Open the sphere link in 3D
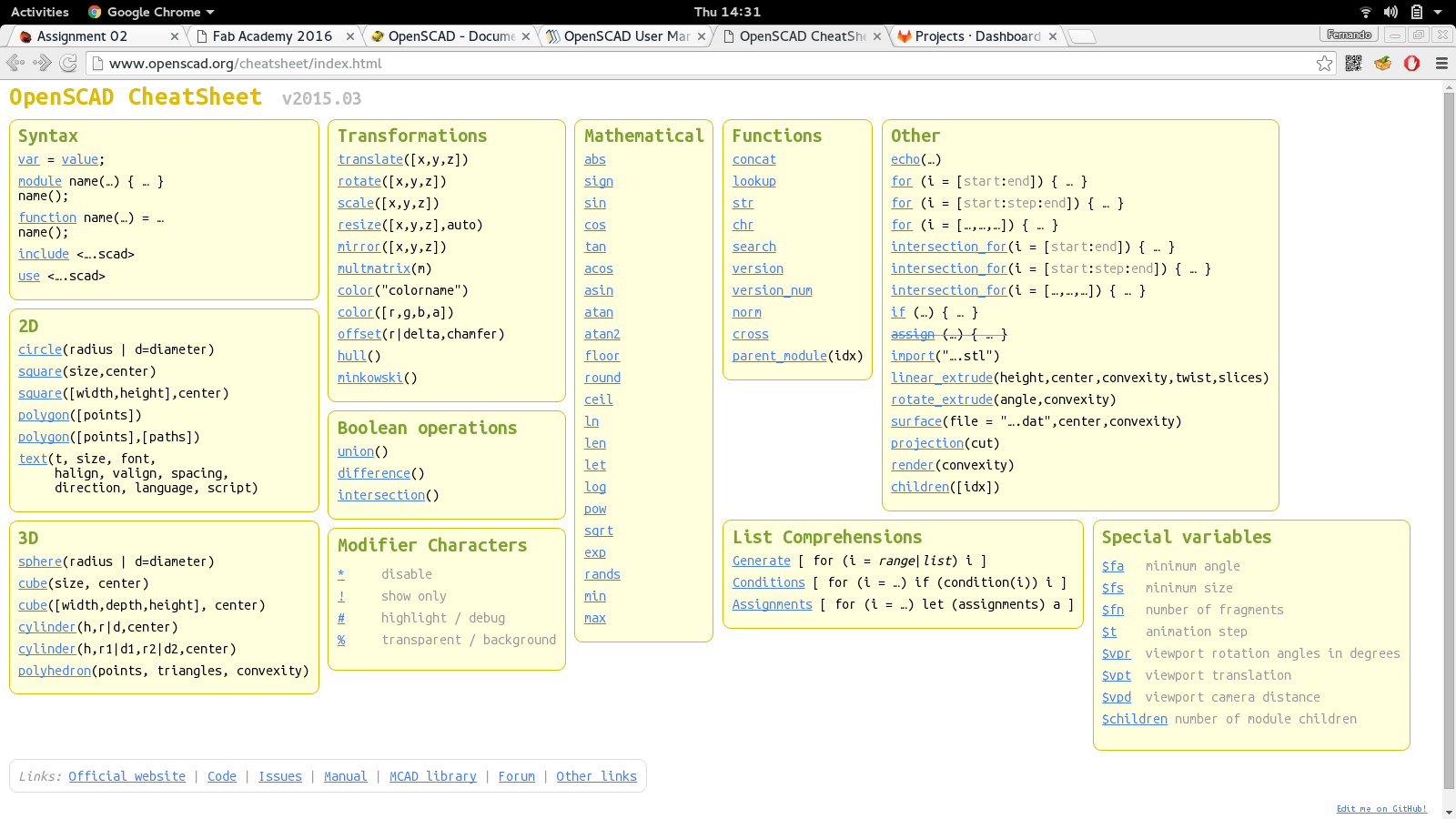Image resolution: width=1456 pixels, height=819 pixels. (40, 561)
